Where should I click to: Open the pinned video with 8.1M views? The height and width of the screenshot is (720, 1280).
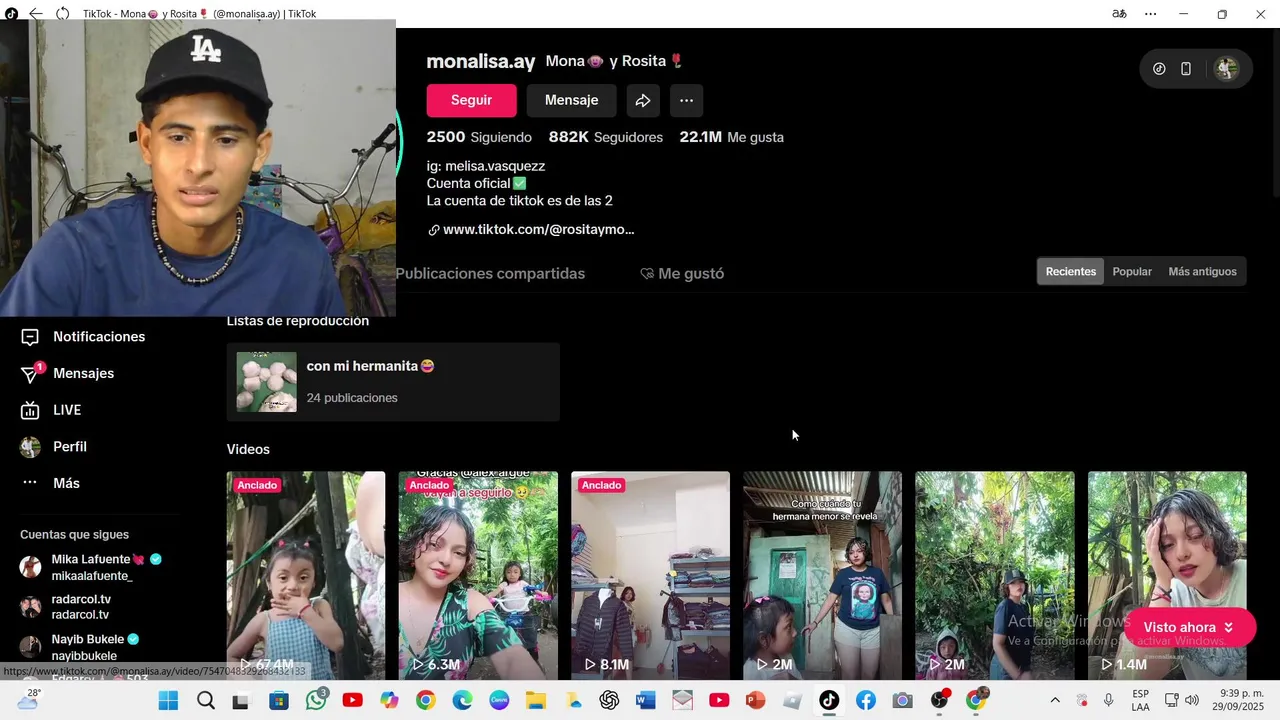click(x=650, y=576)
